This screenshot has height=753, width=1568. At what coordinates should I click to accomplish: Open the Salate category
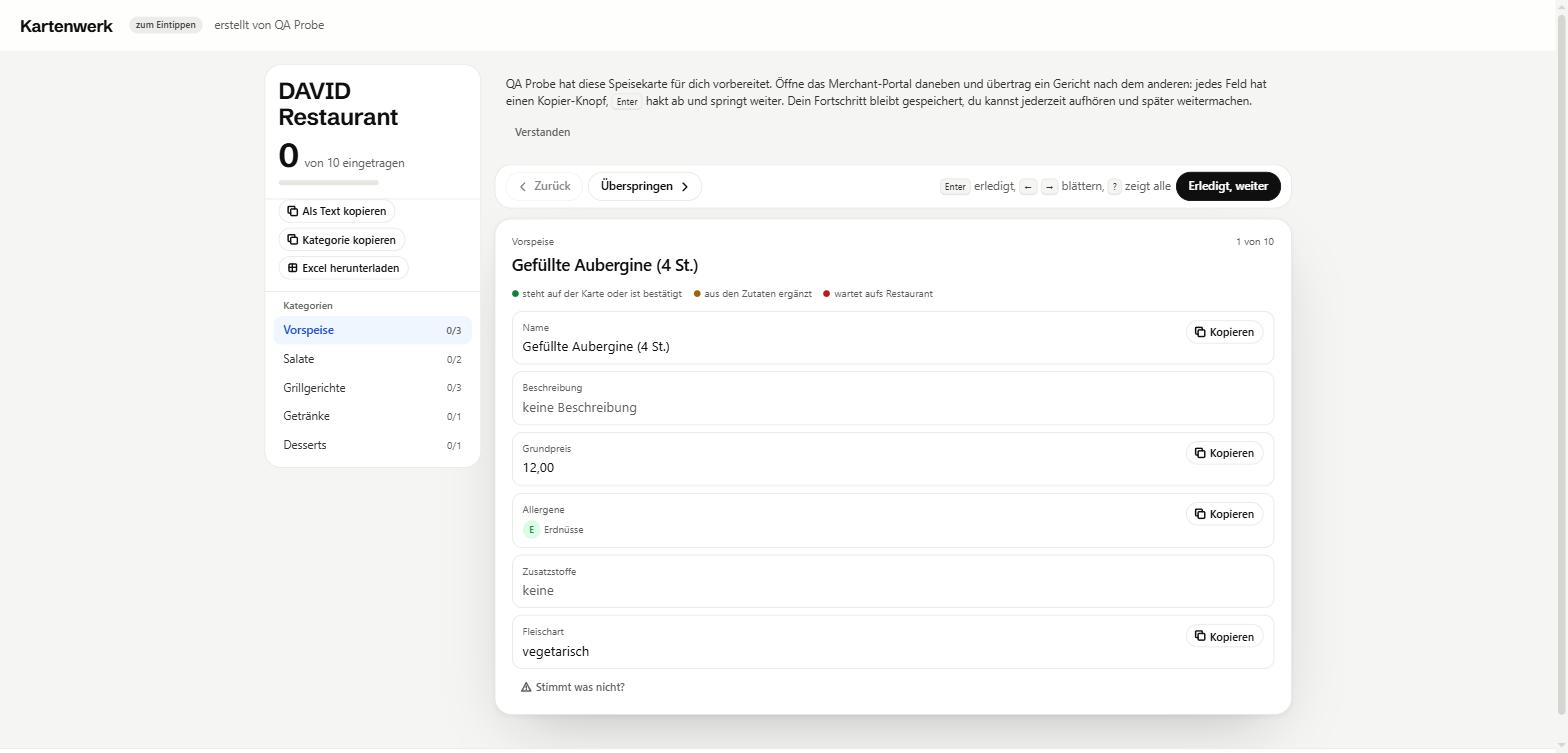[x=372, y=359]
